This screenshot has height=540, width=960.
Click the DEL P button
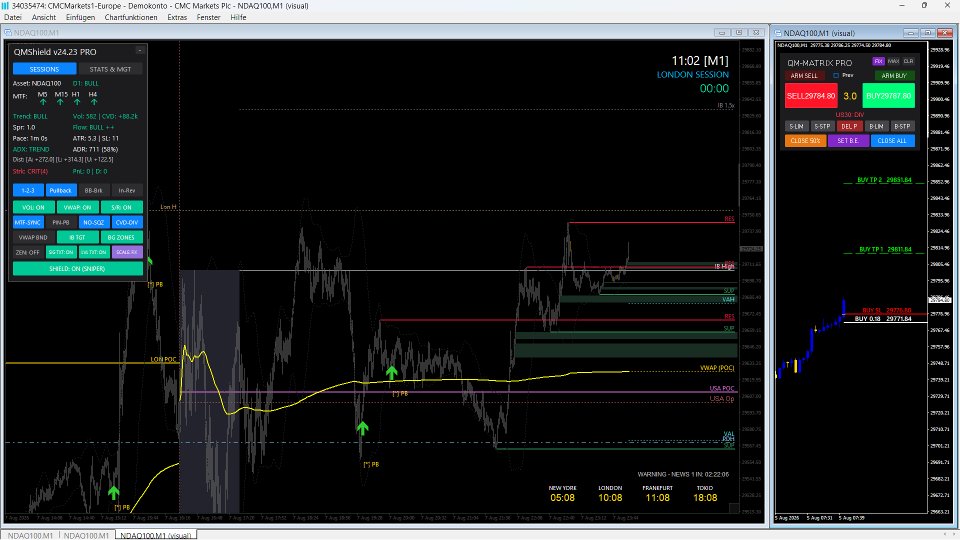point(849,126)
